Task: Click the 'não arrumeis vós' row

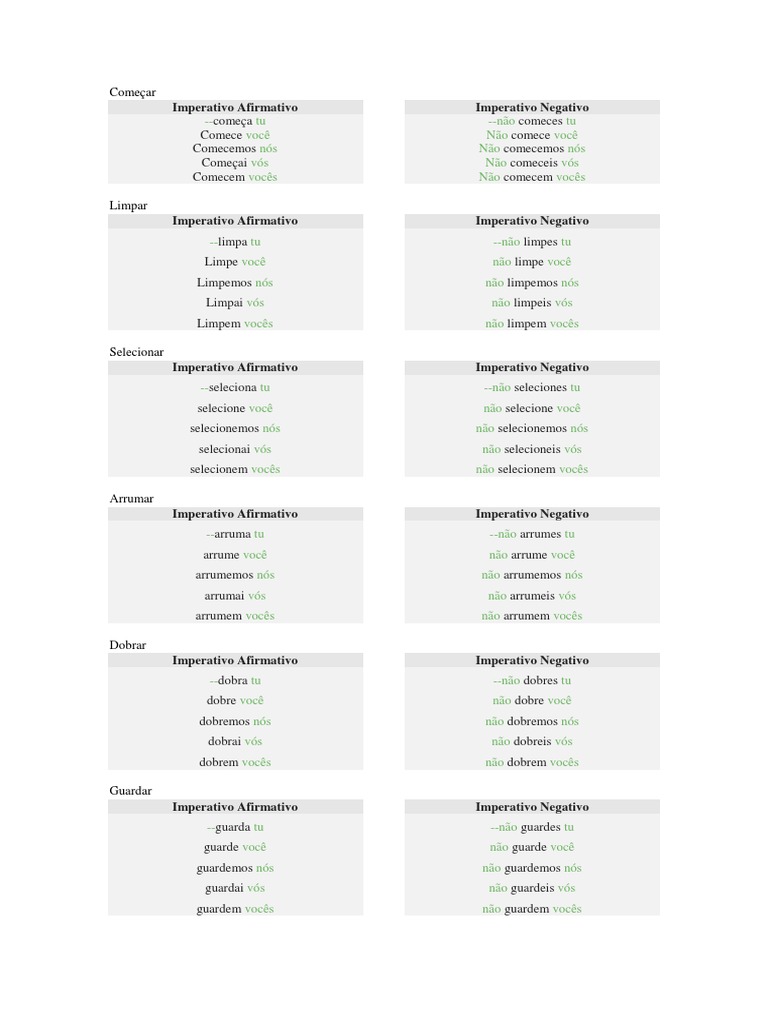Action: (x=532, y=596)
